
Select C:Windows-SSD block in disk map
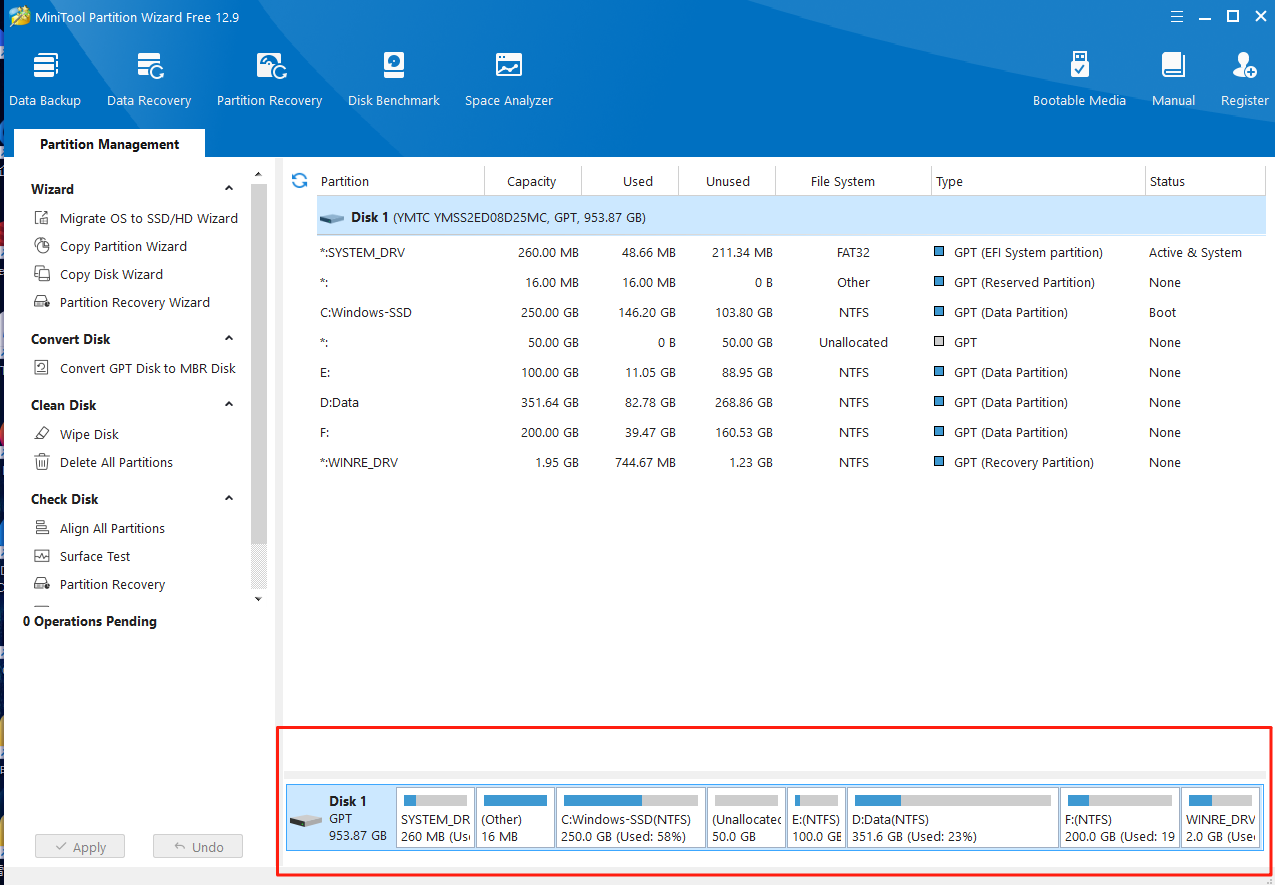tap(630, 818)
